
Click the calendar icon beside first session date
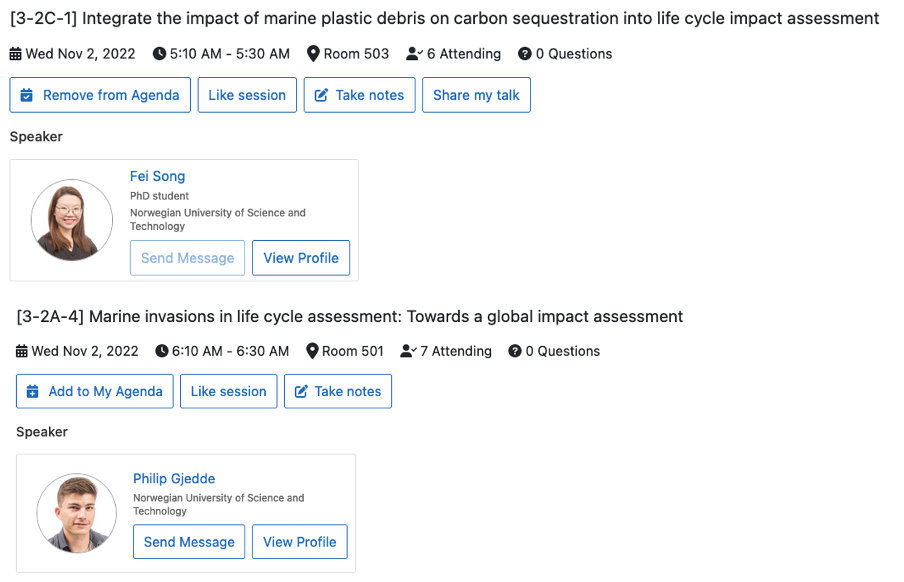coord(16,54)
